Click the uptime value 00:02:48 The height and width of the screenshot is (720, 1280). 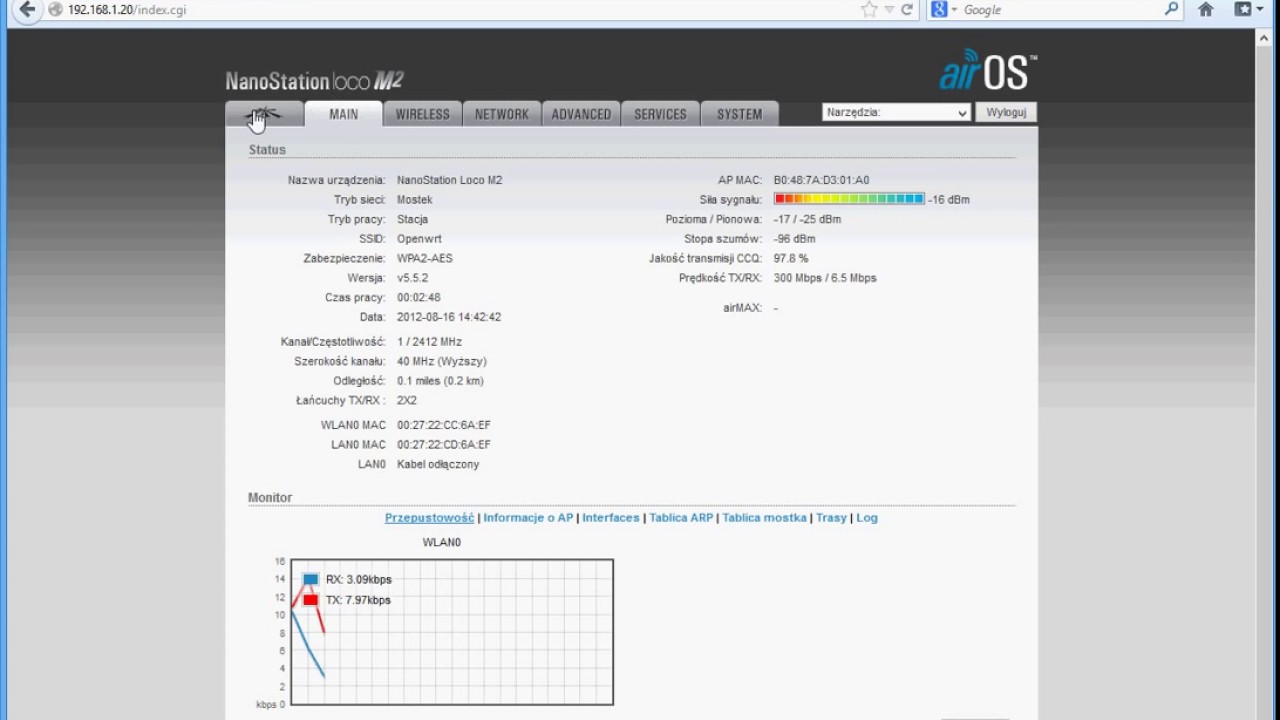(x=419, y=297)
